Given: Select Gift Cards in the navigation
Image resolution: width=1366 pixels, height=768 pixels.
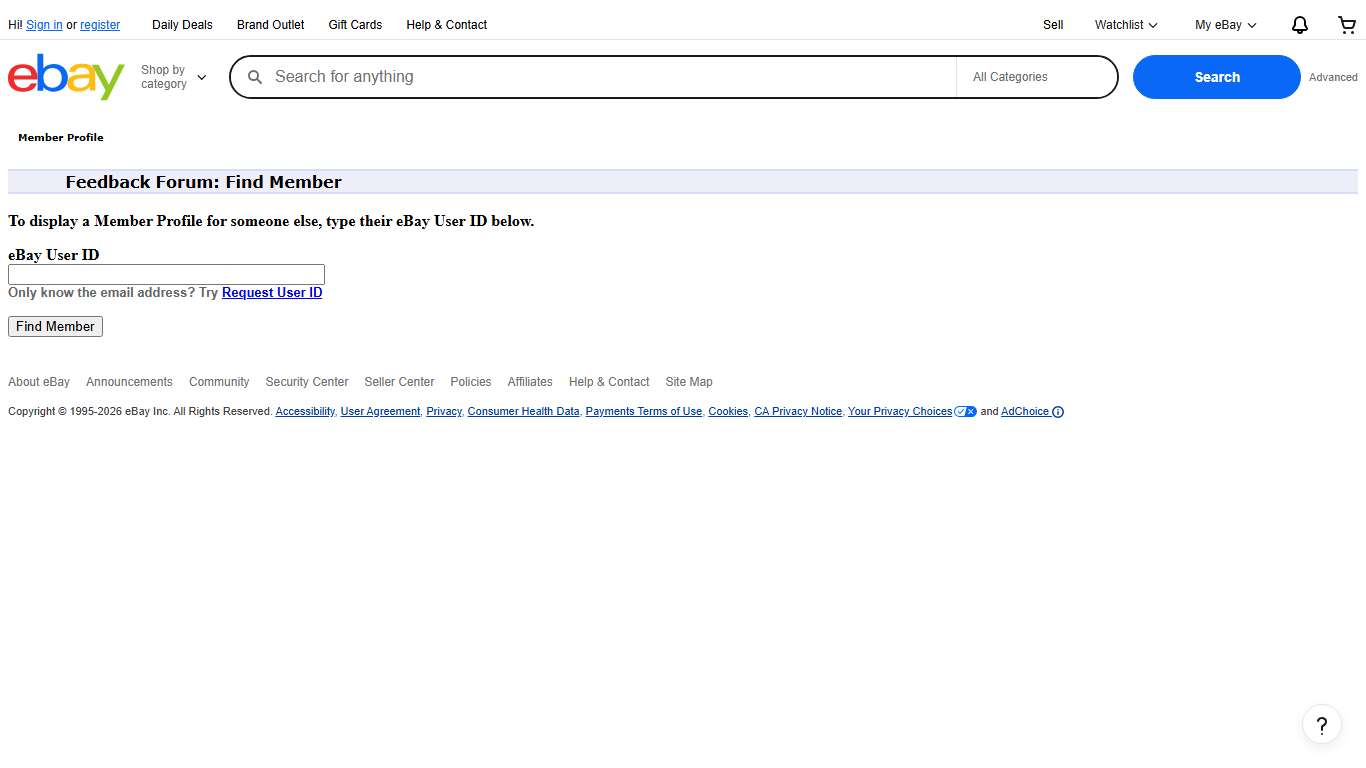Looking at the screenshot, I should tap(355, 24).
